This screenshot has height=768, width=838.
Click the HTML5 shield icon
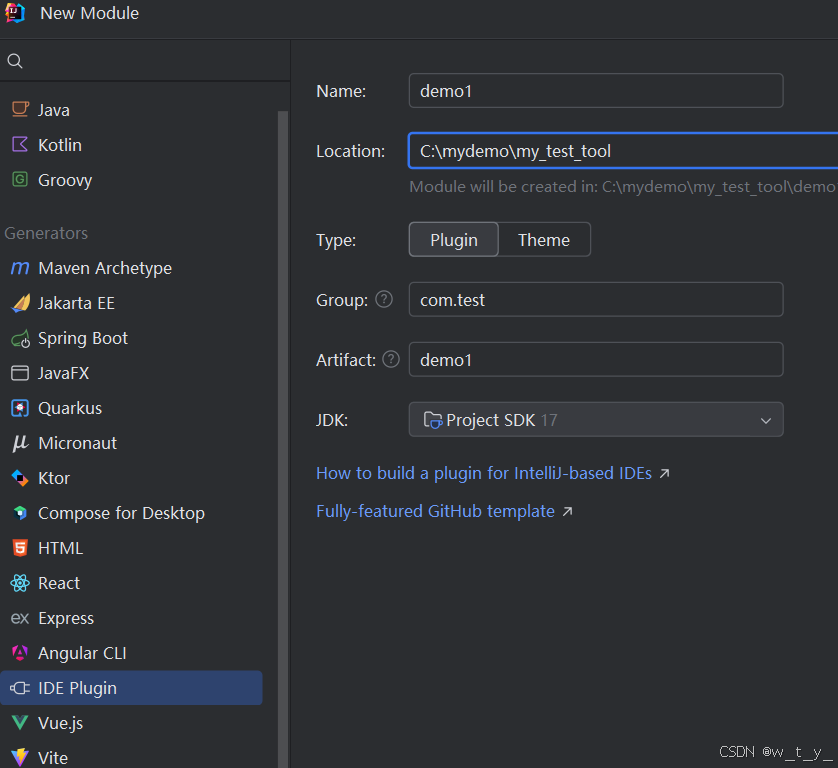[x=20, y=548]
